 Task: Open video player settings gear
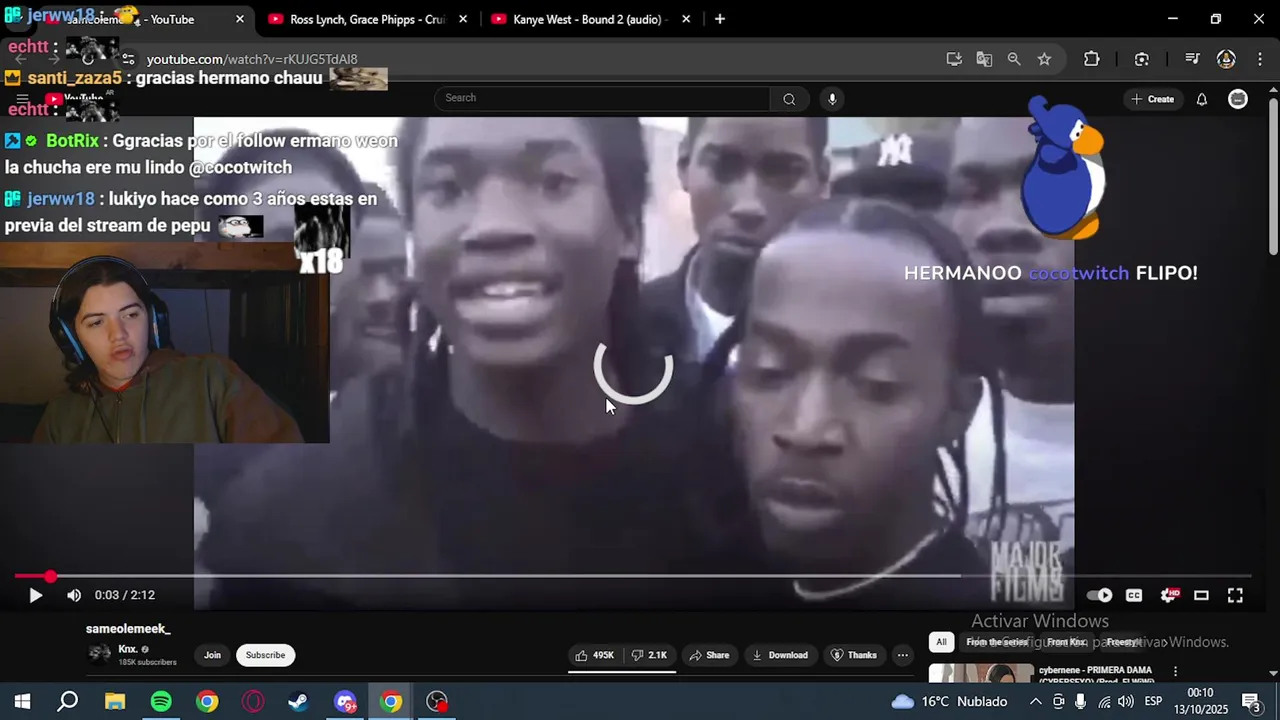(x=1168, y=595)
